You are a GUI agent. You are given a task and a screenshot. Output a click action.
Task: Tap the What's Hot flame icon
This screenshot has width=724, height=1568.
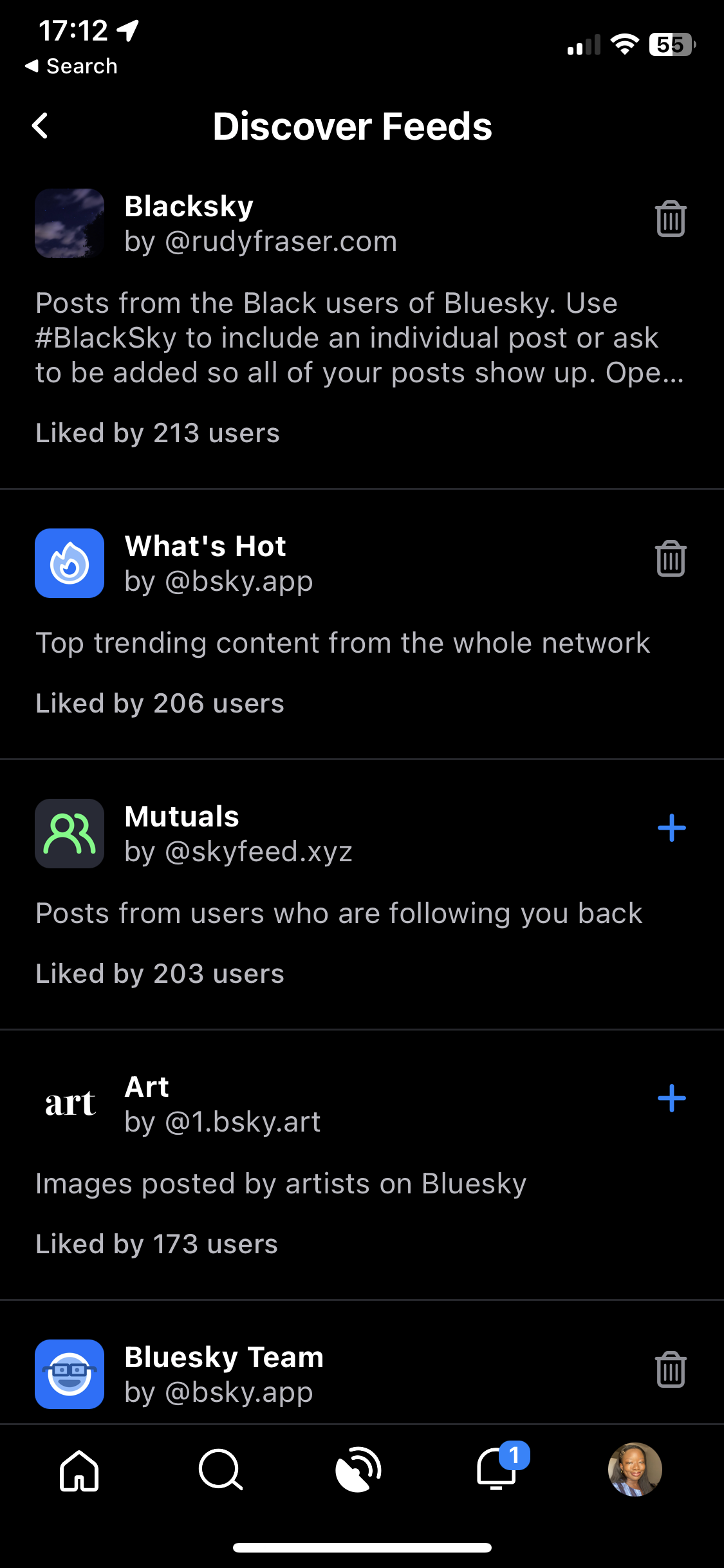(x=70, y=563)
